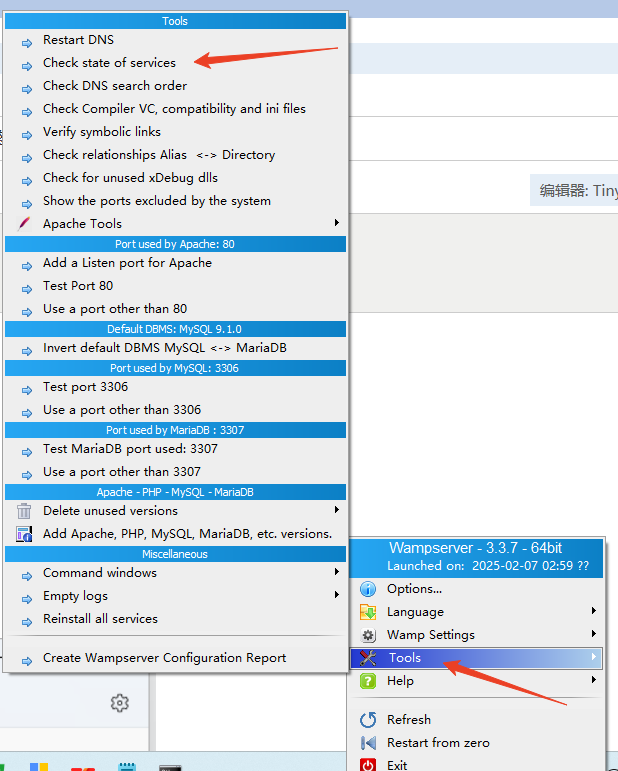Select Verify symbolic links
Viewport: 618px width, 771px height.
tap(176, 132)
